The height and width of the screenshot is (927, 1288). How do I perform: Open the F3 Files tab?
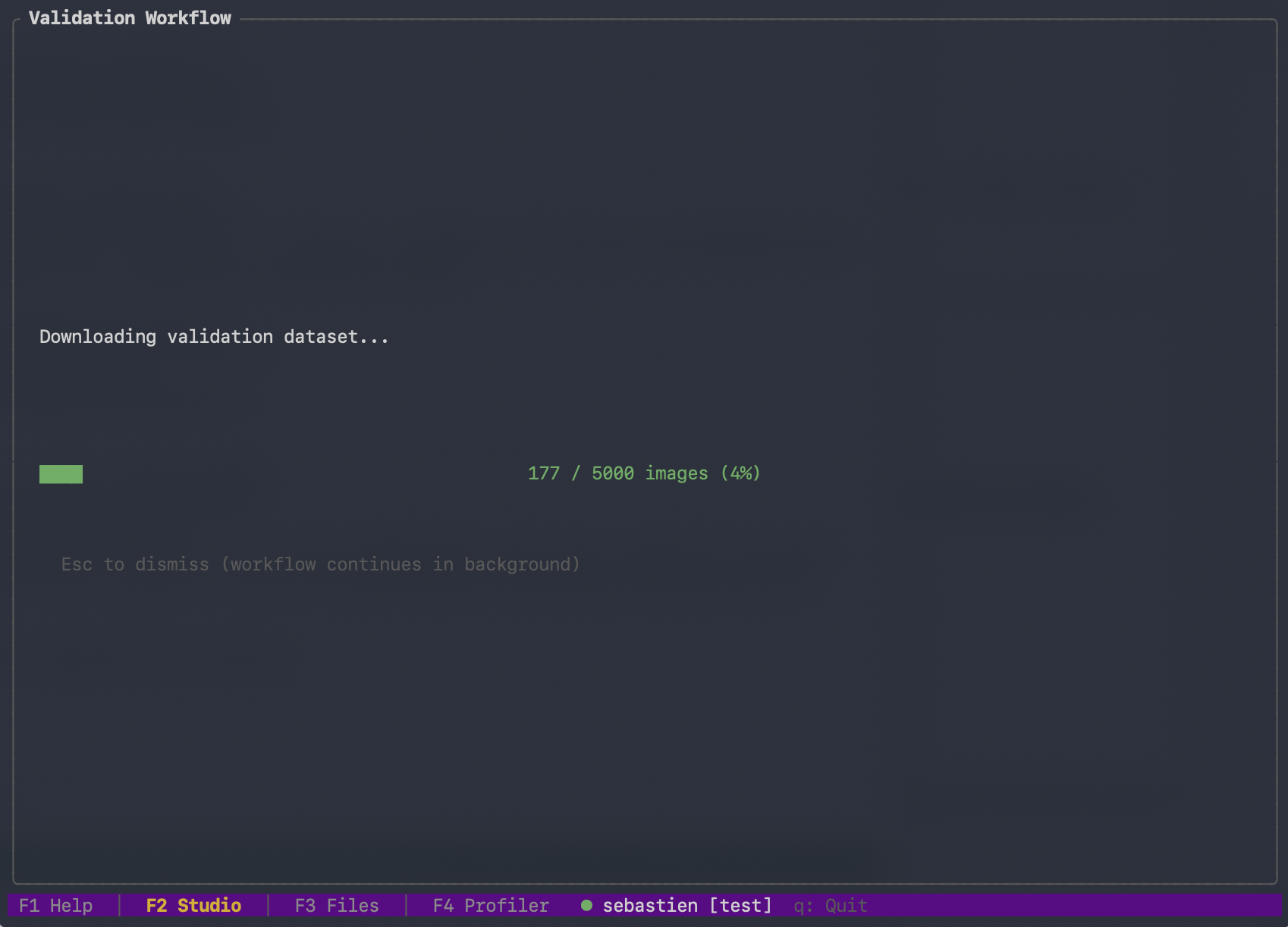pos(337,905)
